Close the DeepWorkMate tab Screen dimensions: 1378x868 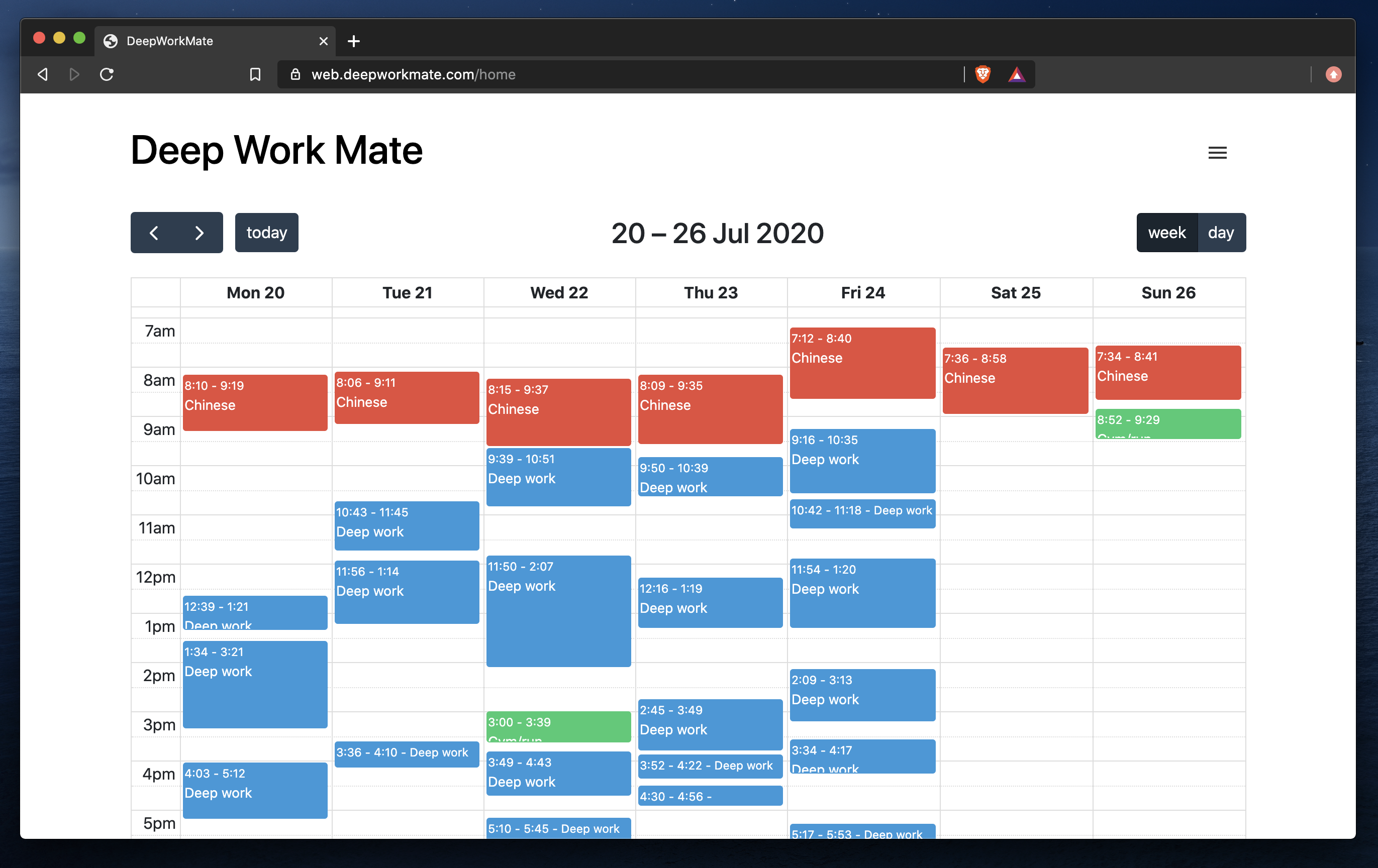(x=323, y=41)
